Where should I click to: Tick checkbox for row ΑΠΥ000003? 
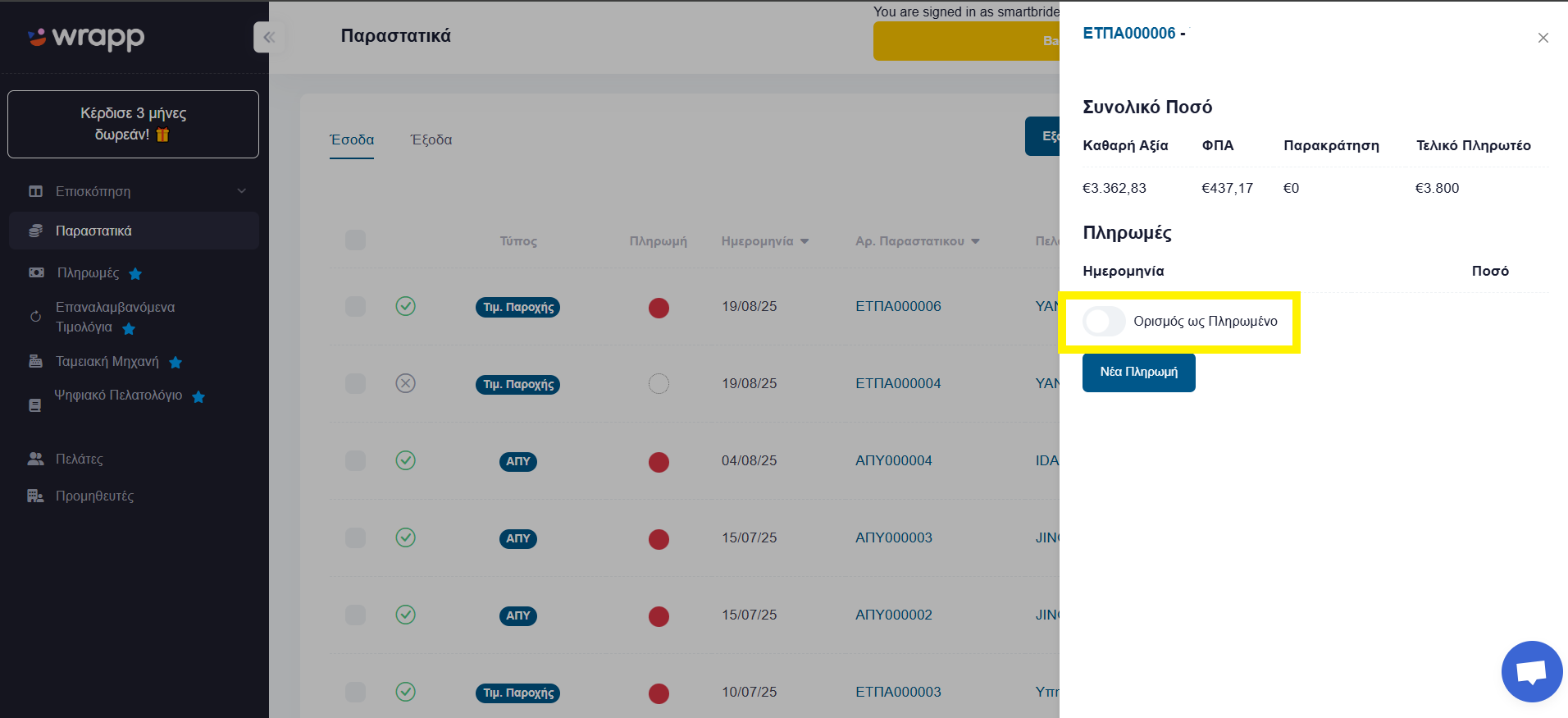click(355, 537)
